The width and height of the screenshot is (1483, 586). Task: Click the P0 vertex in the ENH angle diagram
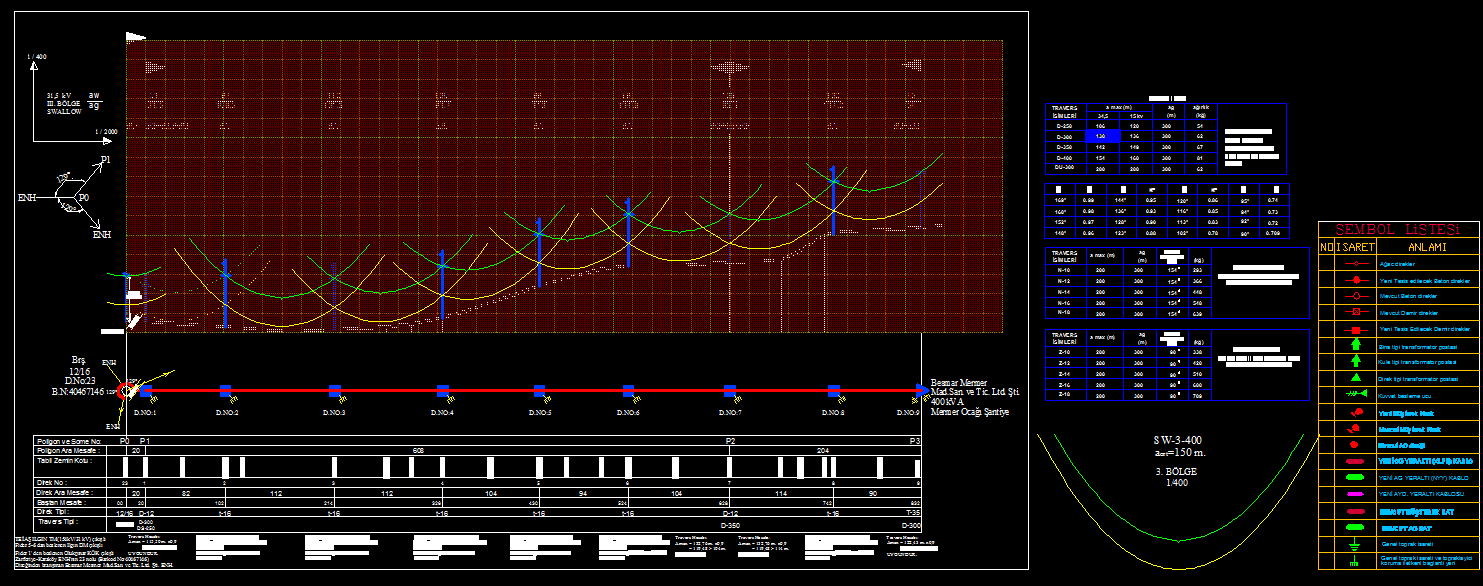[x=83, y=198]
